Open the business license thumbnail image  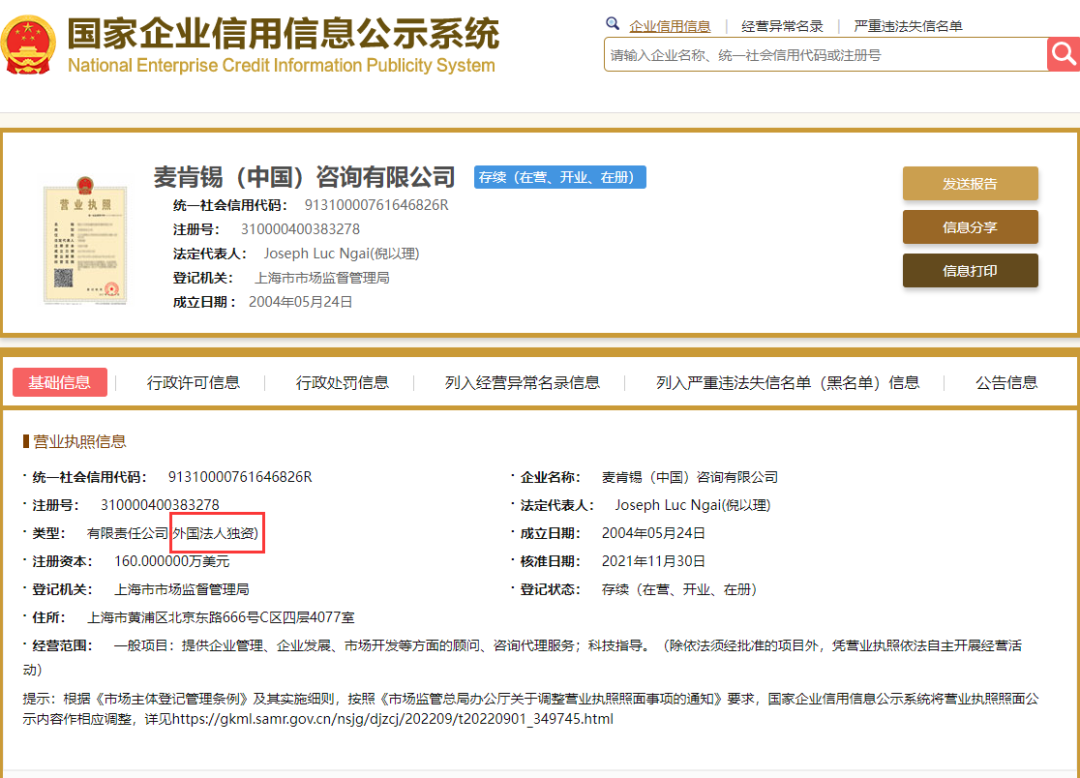(85, 240)
